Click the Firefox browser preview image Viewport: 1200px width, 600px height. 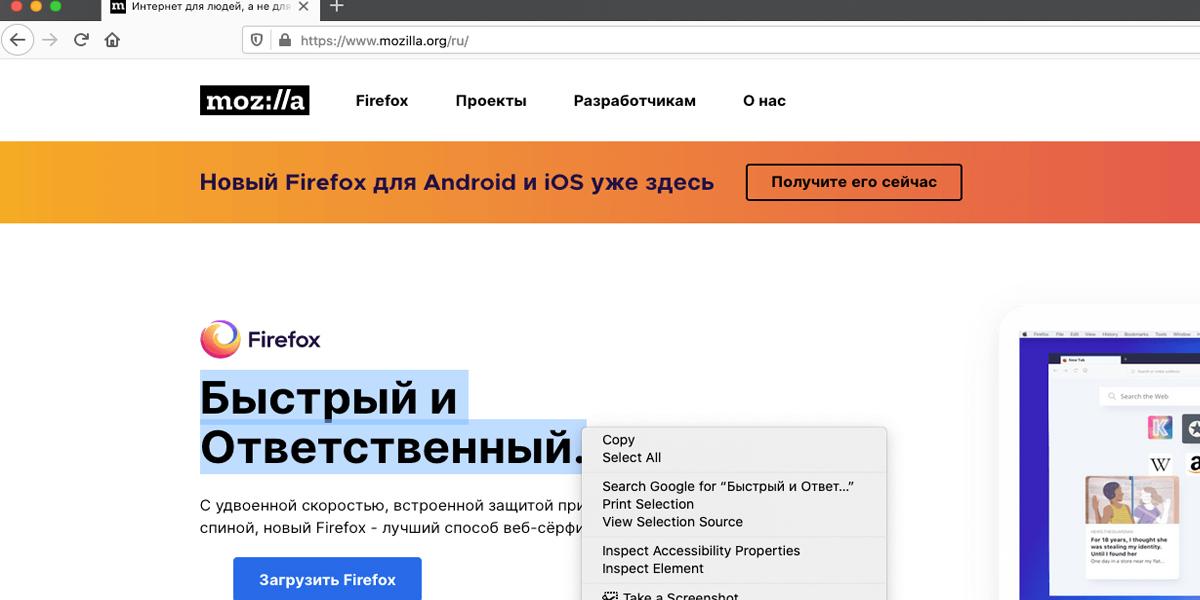[1109, 463]
